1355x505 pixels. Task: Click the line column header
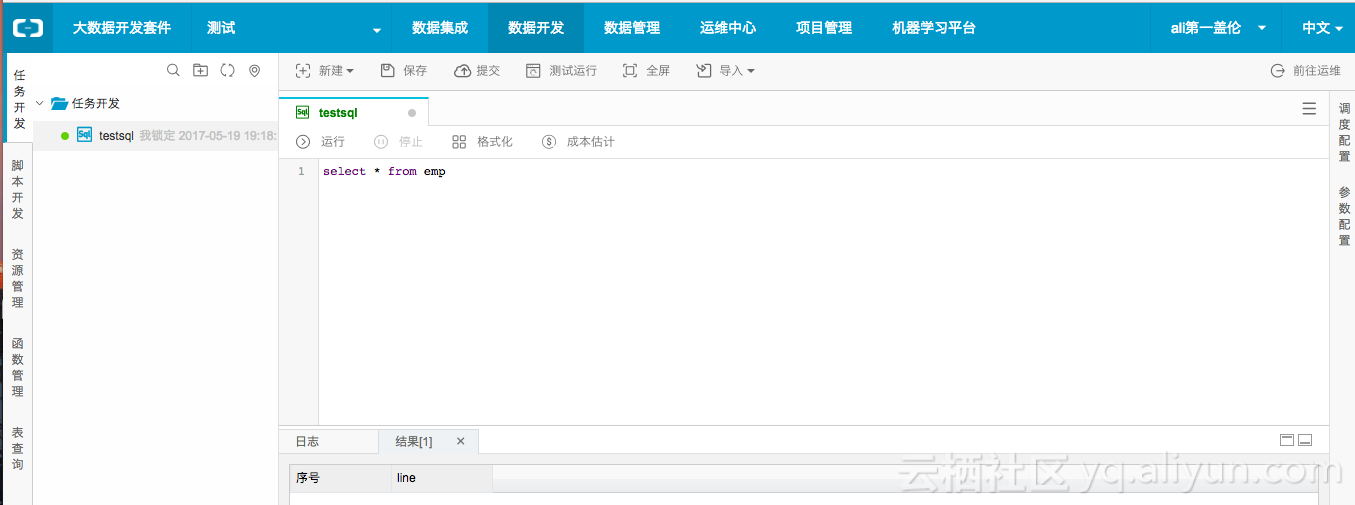pyautogui.click(x=441, y=478)
